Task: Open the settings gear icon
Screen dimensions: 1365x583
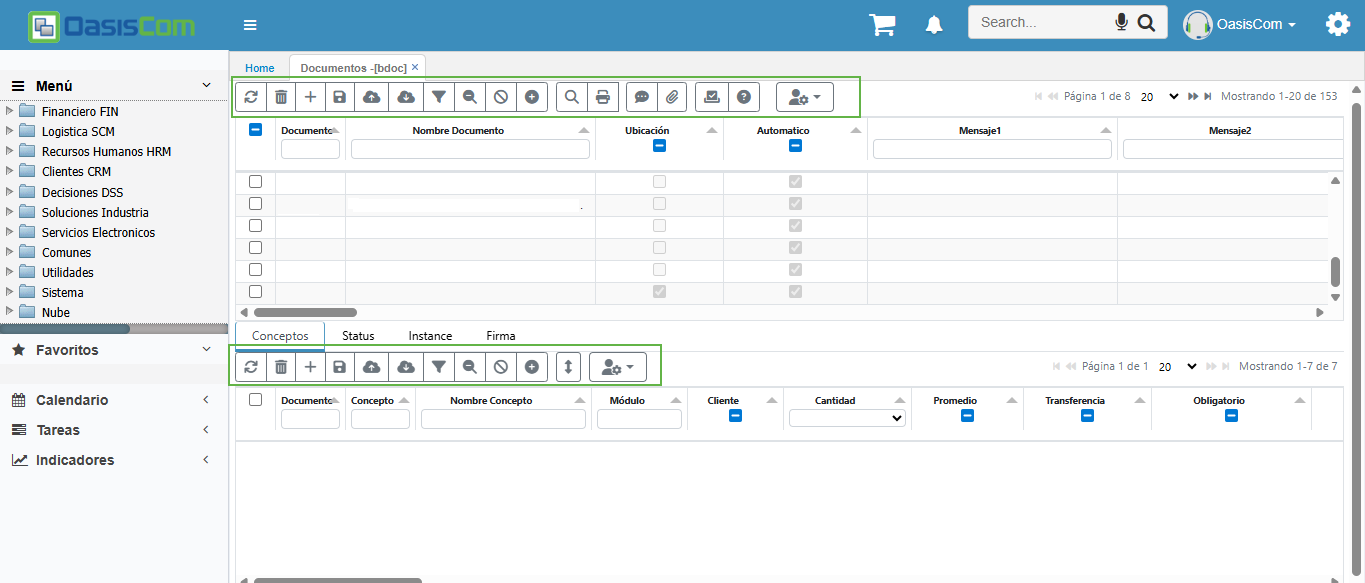Action: [1337, 24]
